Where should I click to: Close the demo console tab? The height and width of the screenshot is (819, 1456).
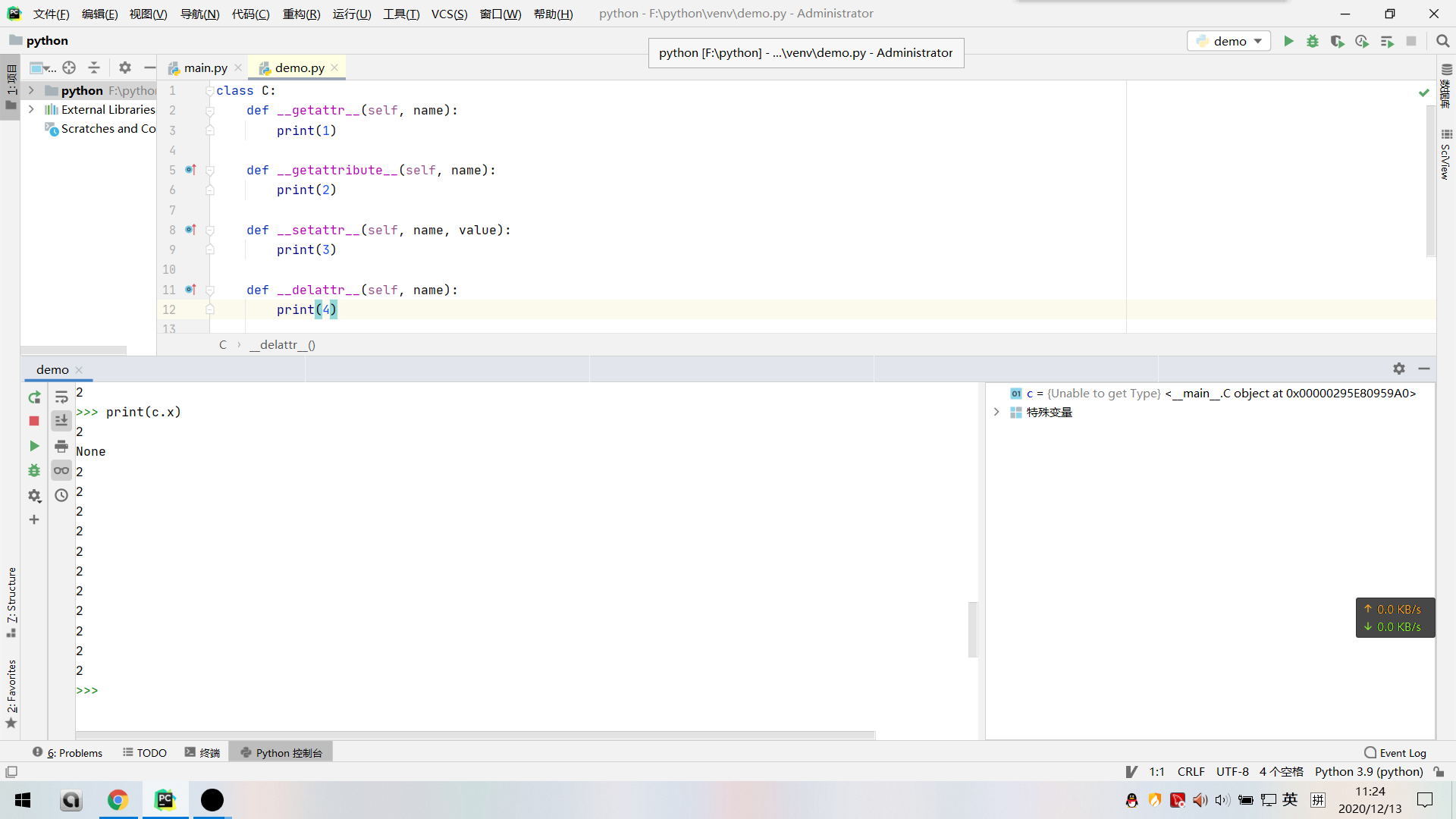pyautogui.click(x=79, y=370)
